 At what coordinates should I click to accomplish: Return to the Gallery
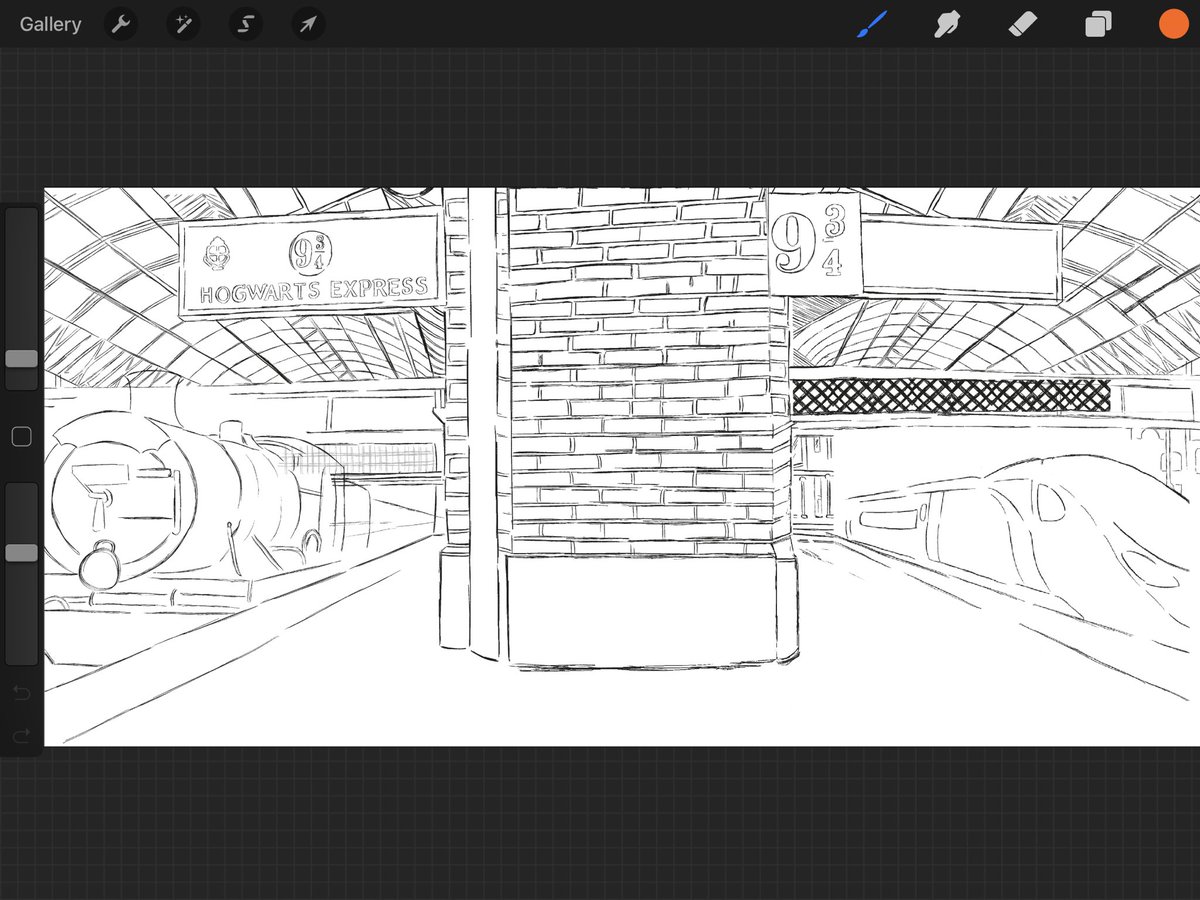[x=50, y=24]
